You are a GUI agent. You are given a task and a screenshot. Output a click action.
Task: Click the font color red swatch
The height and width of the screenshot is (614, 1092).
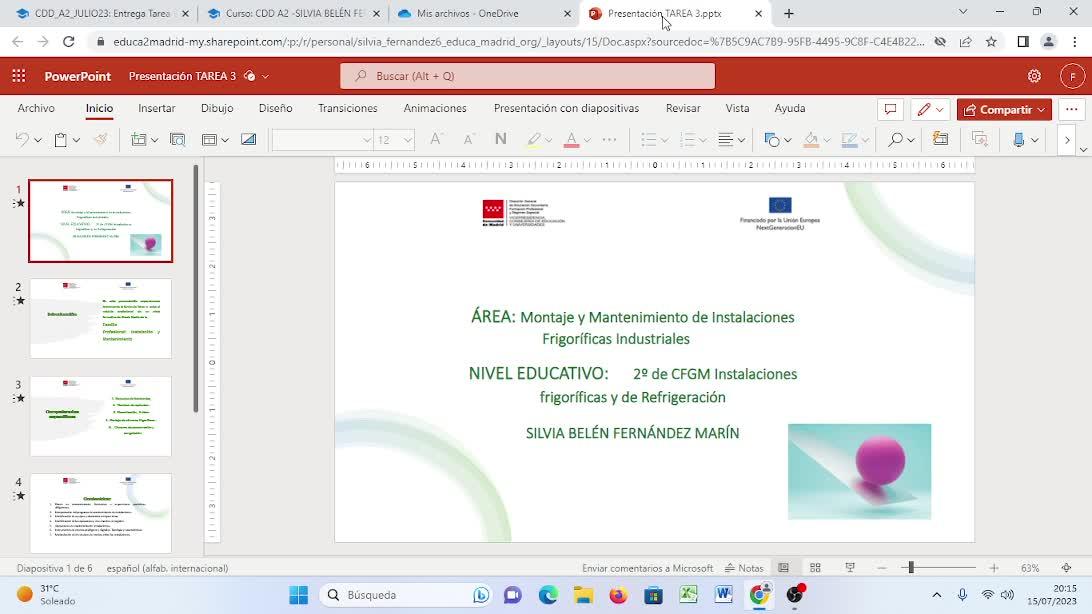571,140
